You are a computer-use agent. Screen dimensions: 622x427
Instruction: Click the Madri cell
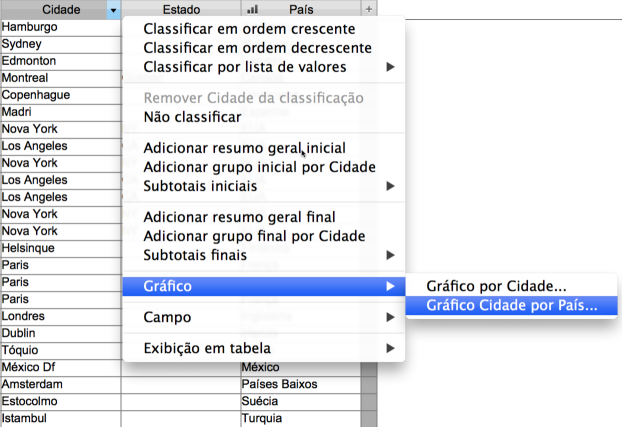click(x=61, y=113)
